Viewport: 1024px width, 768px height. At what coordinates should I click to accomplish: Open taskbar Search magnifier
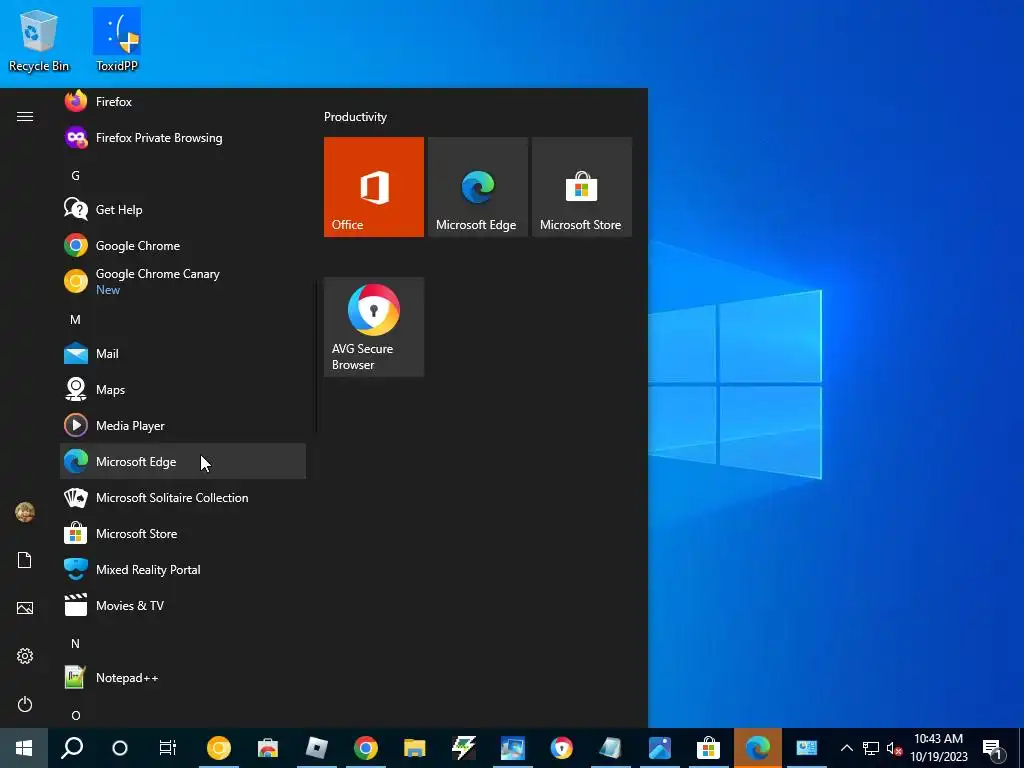[72, 748]
